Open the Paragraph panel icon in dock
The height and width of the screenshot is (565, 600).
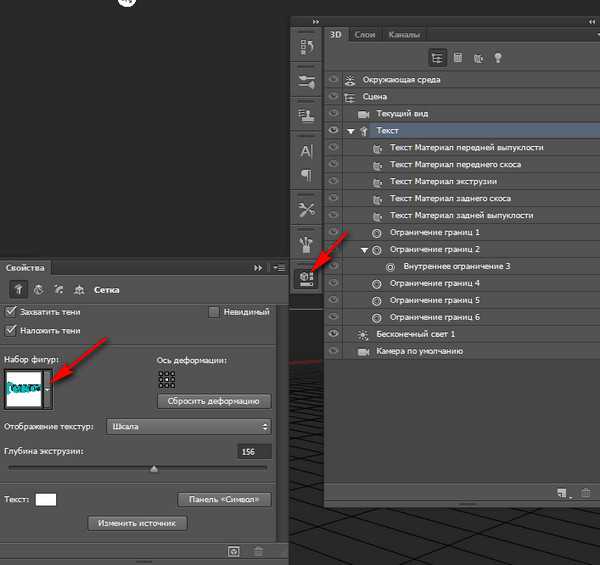tap(307, 176)
